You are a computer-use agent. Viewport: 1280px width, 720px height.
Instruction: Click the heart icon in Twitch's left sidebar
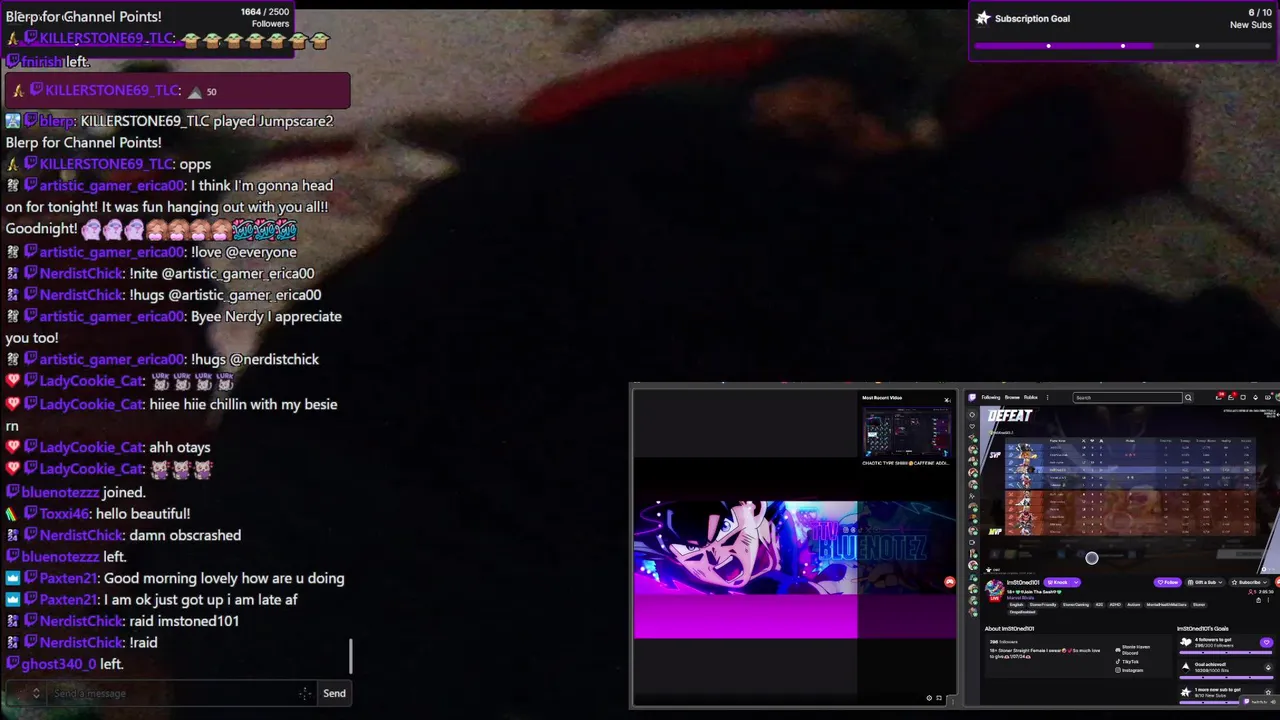[972, 426]
